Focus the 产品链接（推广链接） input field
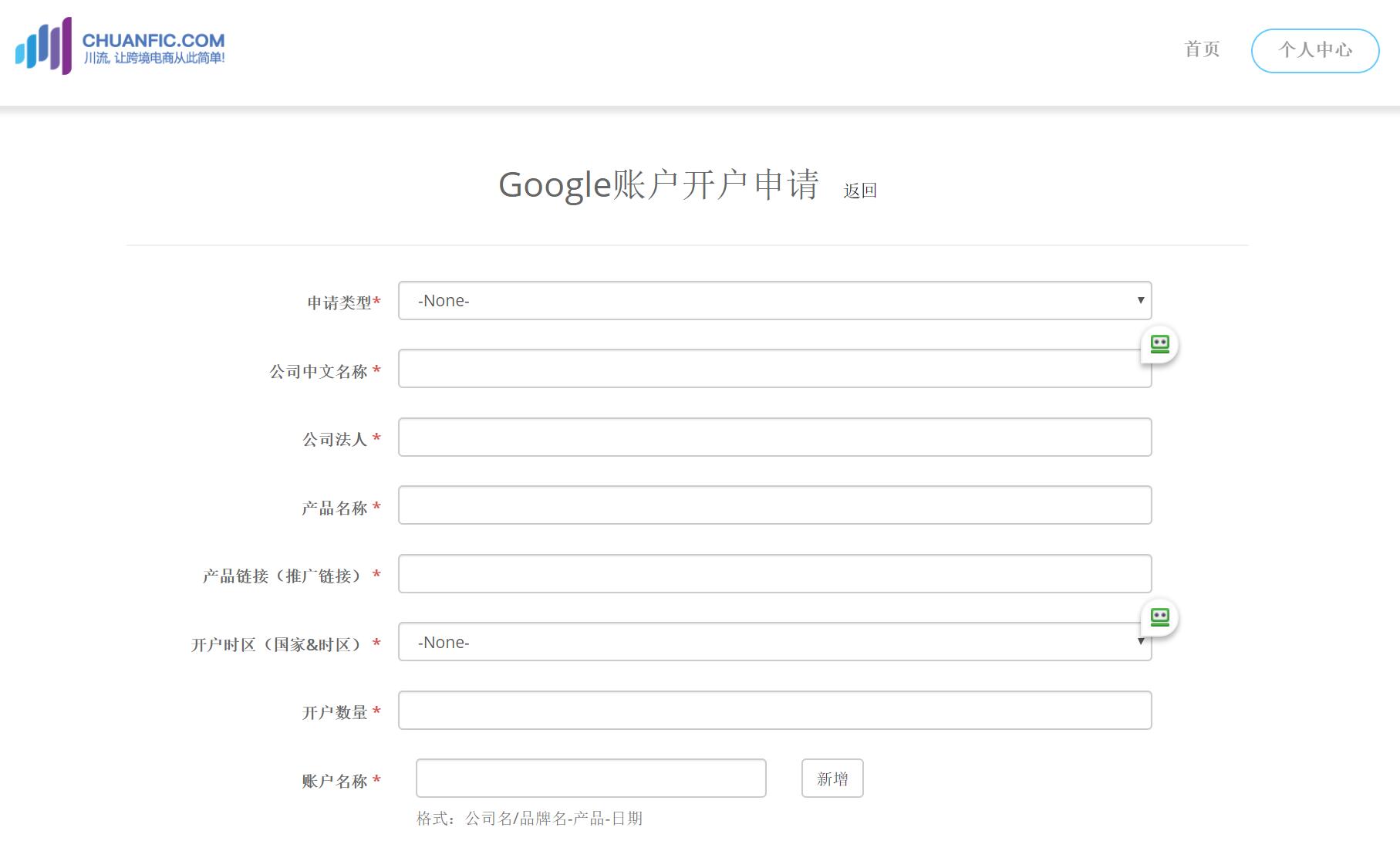The width and height of the screenshot is (1400, 841). 774,574
